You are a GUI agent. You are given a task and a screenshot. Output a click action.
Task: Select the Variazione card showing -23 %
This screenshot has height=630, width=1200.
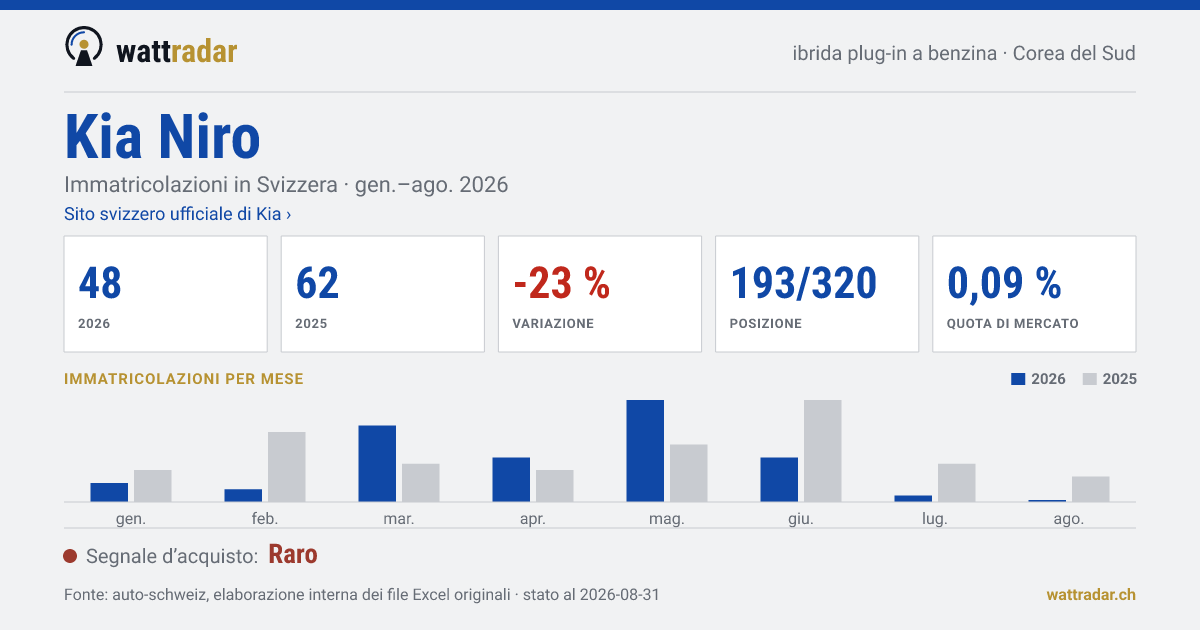[600, 294]
